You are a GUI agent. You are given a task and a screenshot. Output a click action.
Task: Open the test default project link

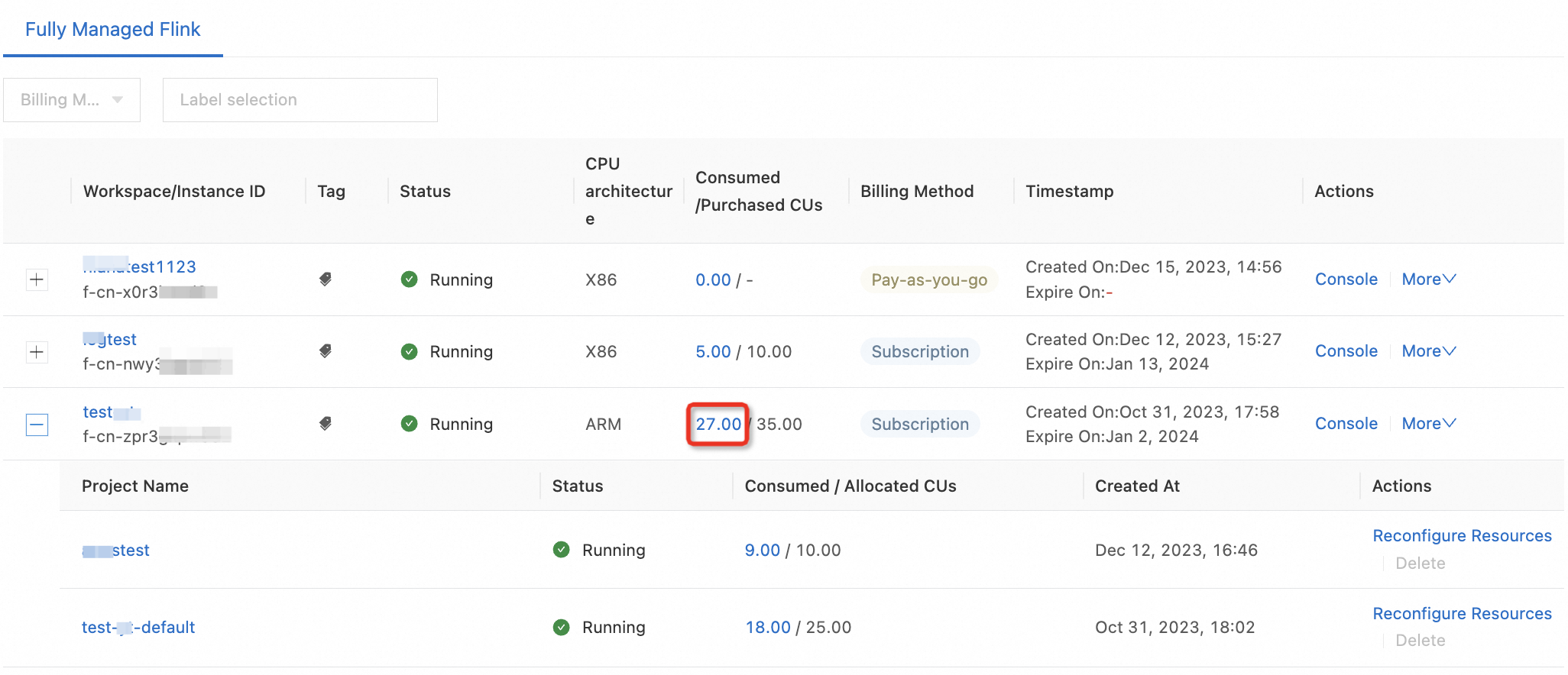pos(138,628)
